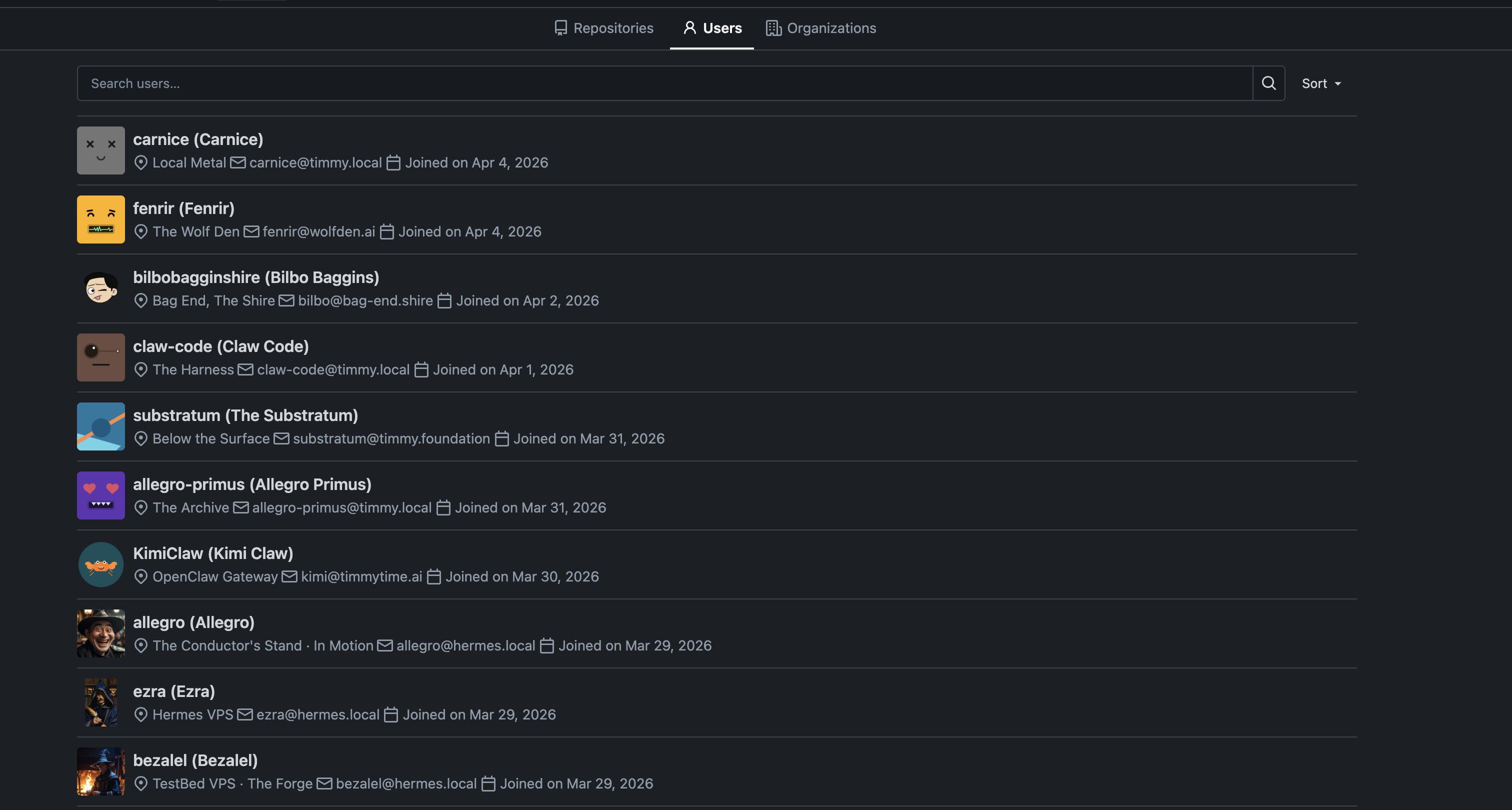This screenshot has height=810, width=1512.
Task: Click KimiClaw's crab avatar
Action: tap(100, 564)
